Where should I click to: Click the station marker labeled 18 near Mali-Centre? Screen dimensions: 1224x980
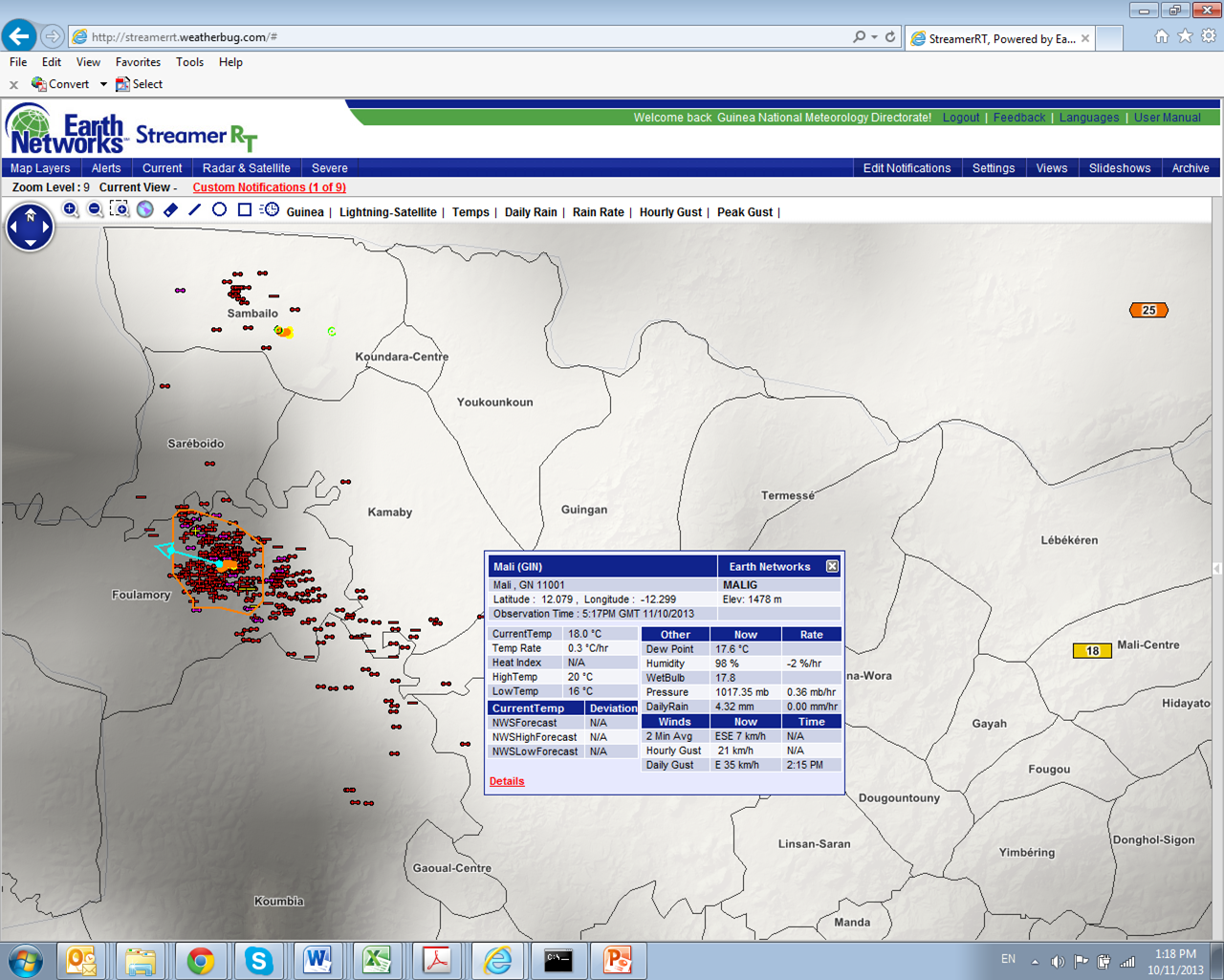tap(1092, 651)
